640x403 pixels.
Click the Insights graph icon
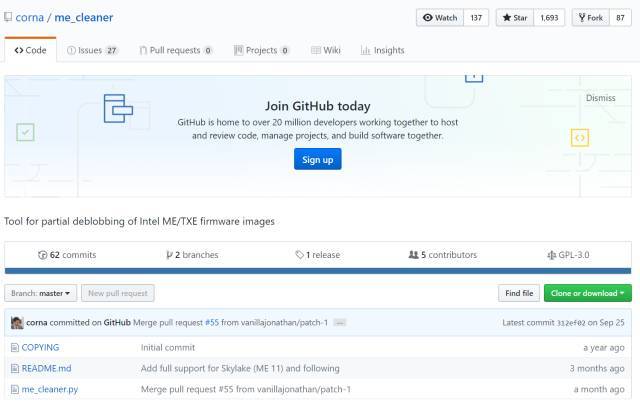[x=365, y=50]
